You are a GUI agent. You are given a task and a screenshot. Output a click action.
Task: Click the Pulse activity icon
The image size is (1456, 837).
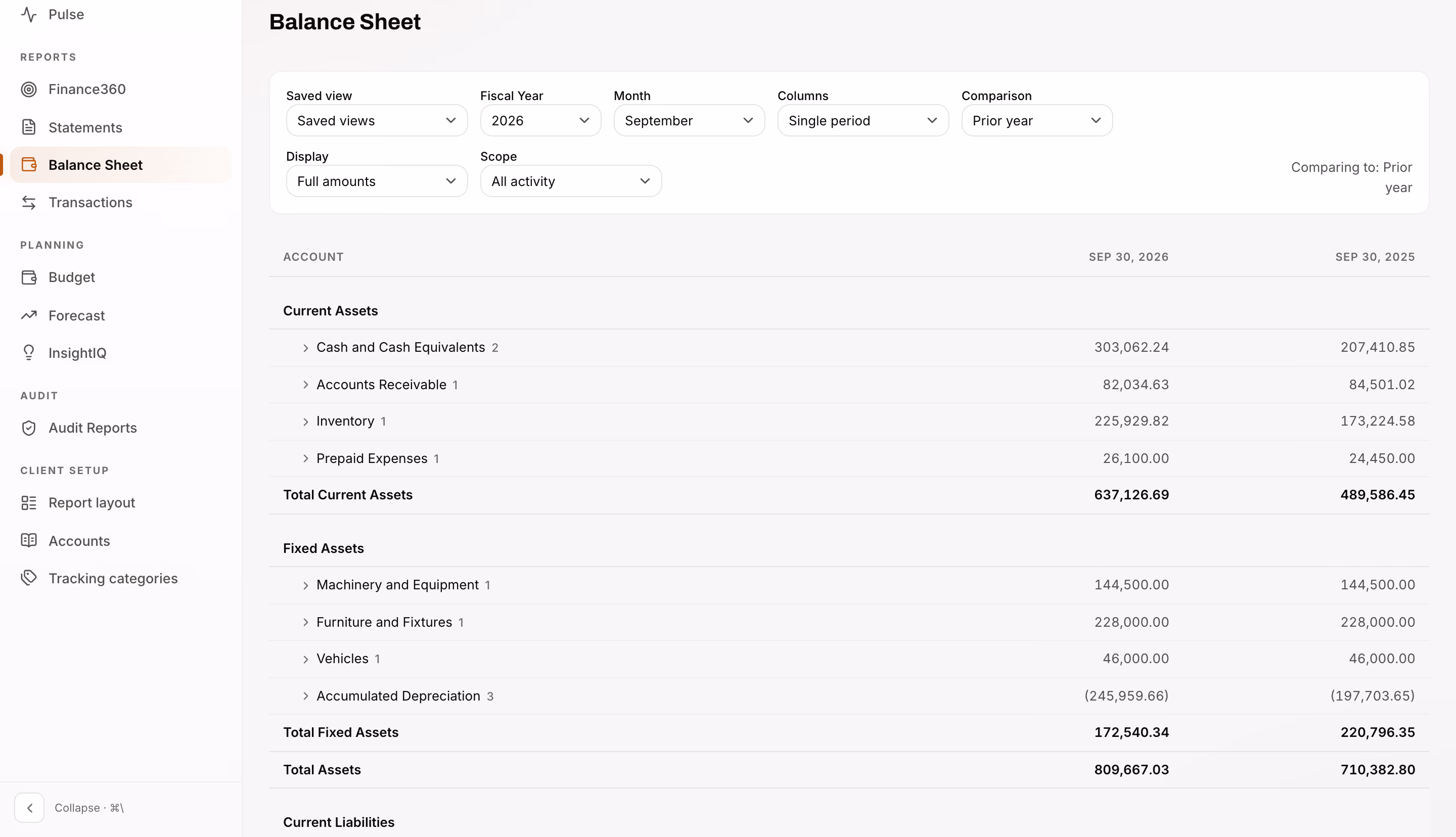tap(29, 14)
